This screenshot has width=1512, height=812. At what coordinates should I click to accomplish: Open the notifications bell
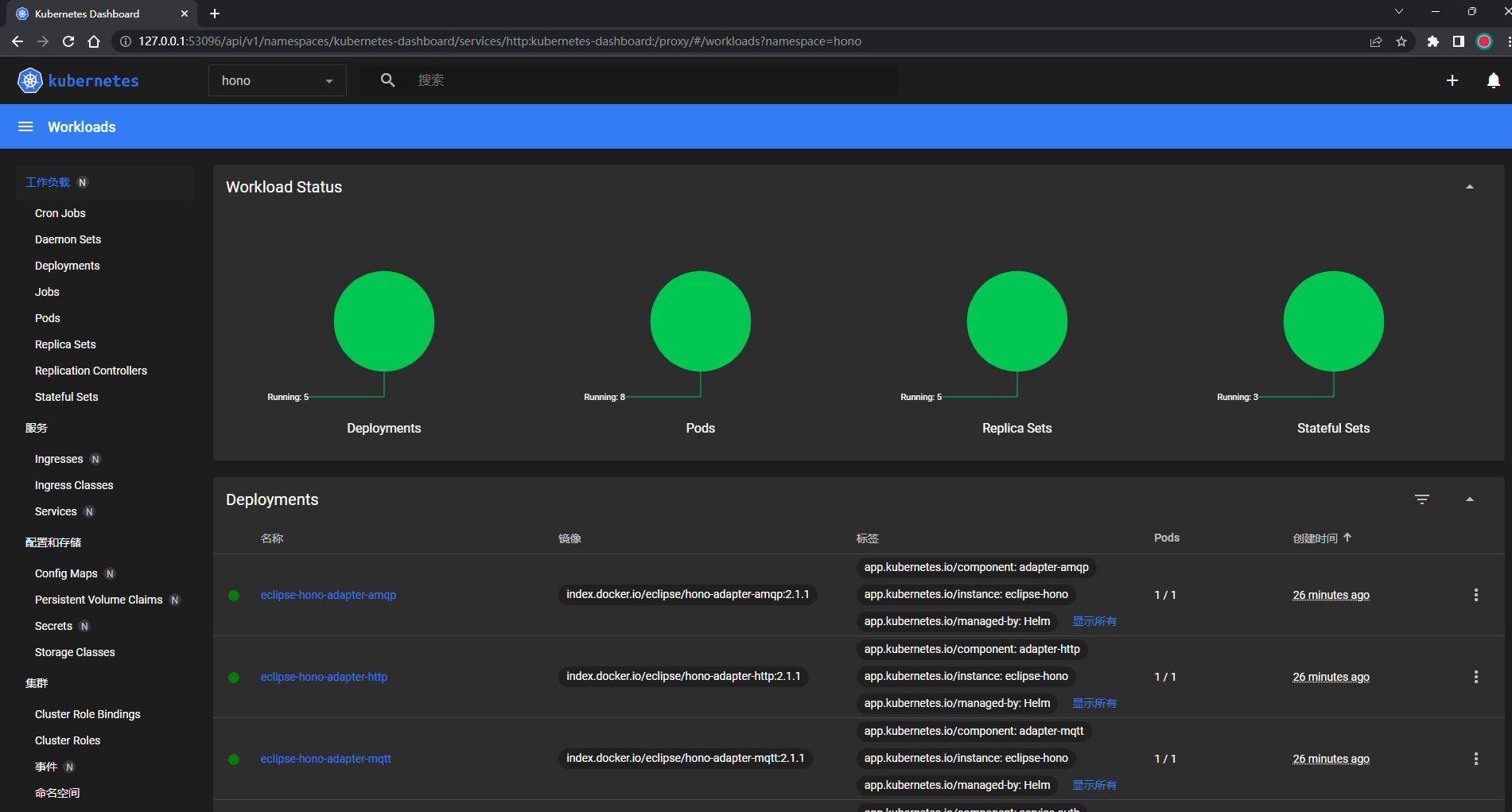1493,80
